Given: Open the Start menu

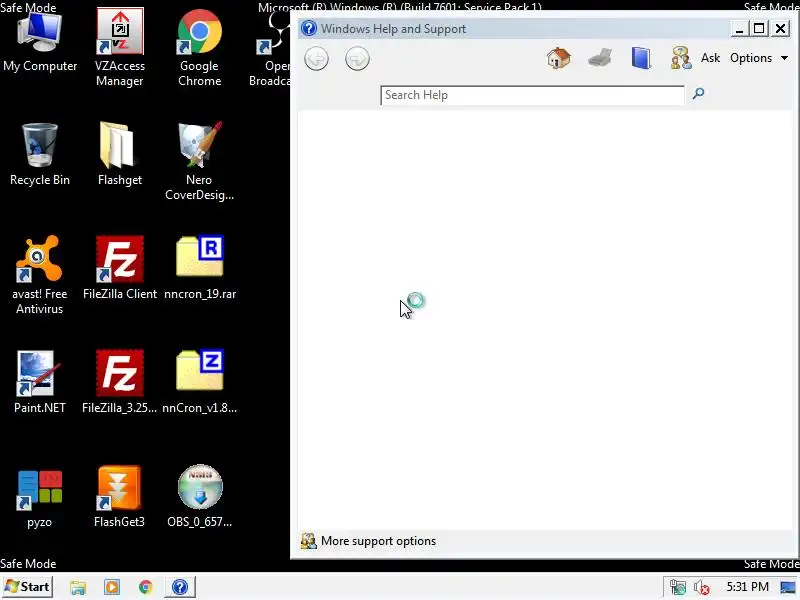Looking at the screenshot, I should 28,587.
